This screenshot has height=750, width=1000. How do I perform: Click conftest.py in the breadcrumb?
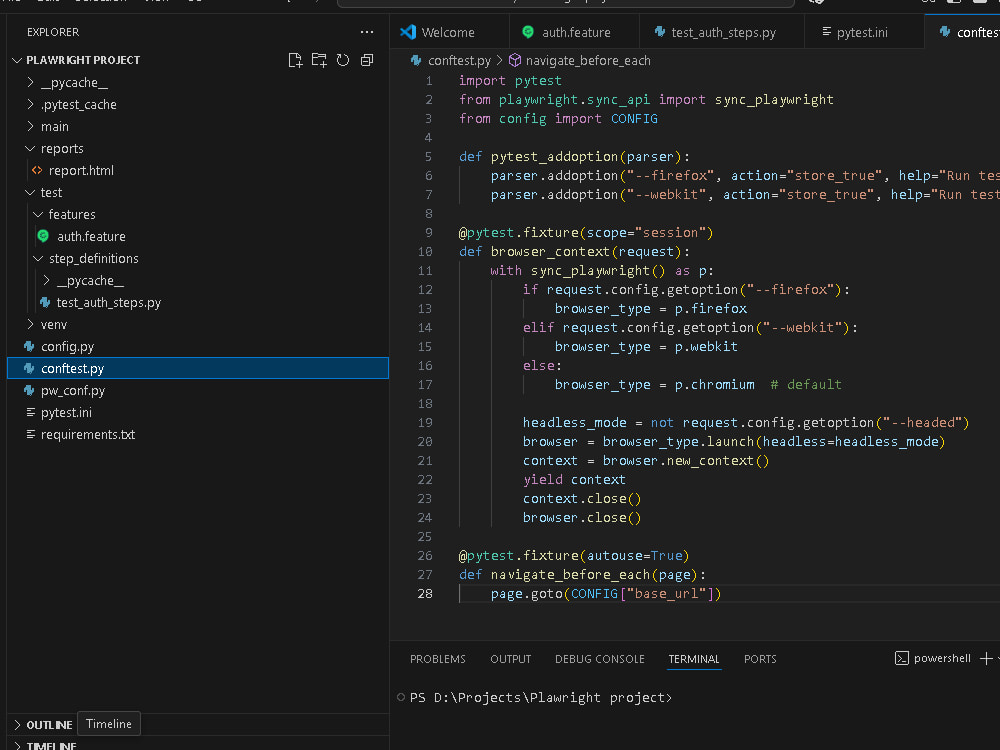click(x=459, y=61)
